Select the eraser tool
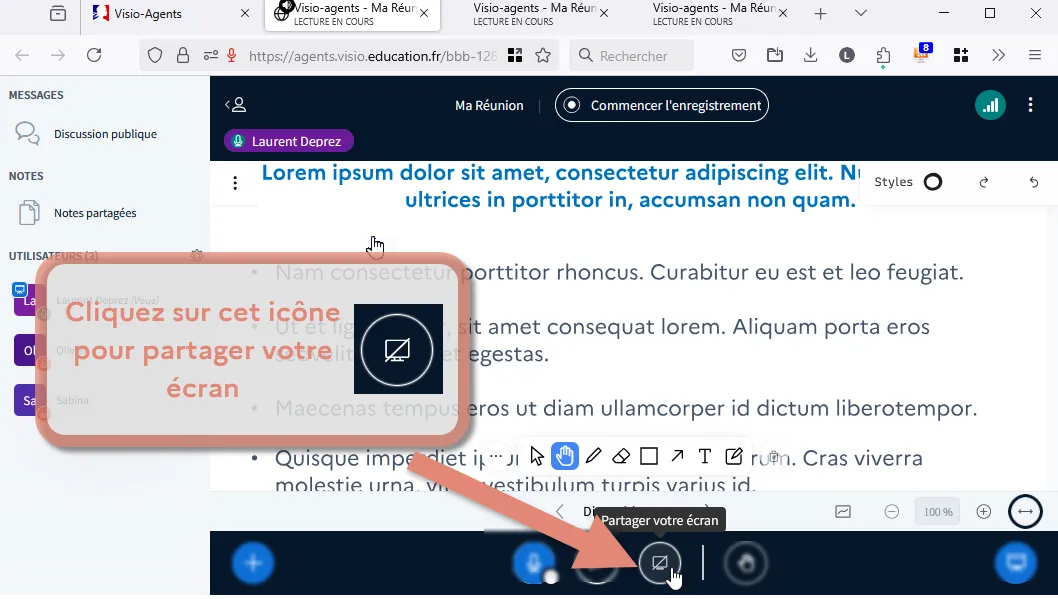 coord(621,457)
